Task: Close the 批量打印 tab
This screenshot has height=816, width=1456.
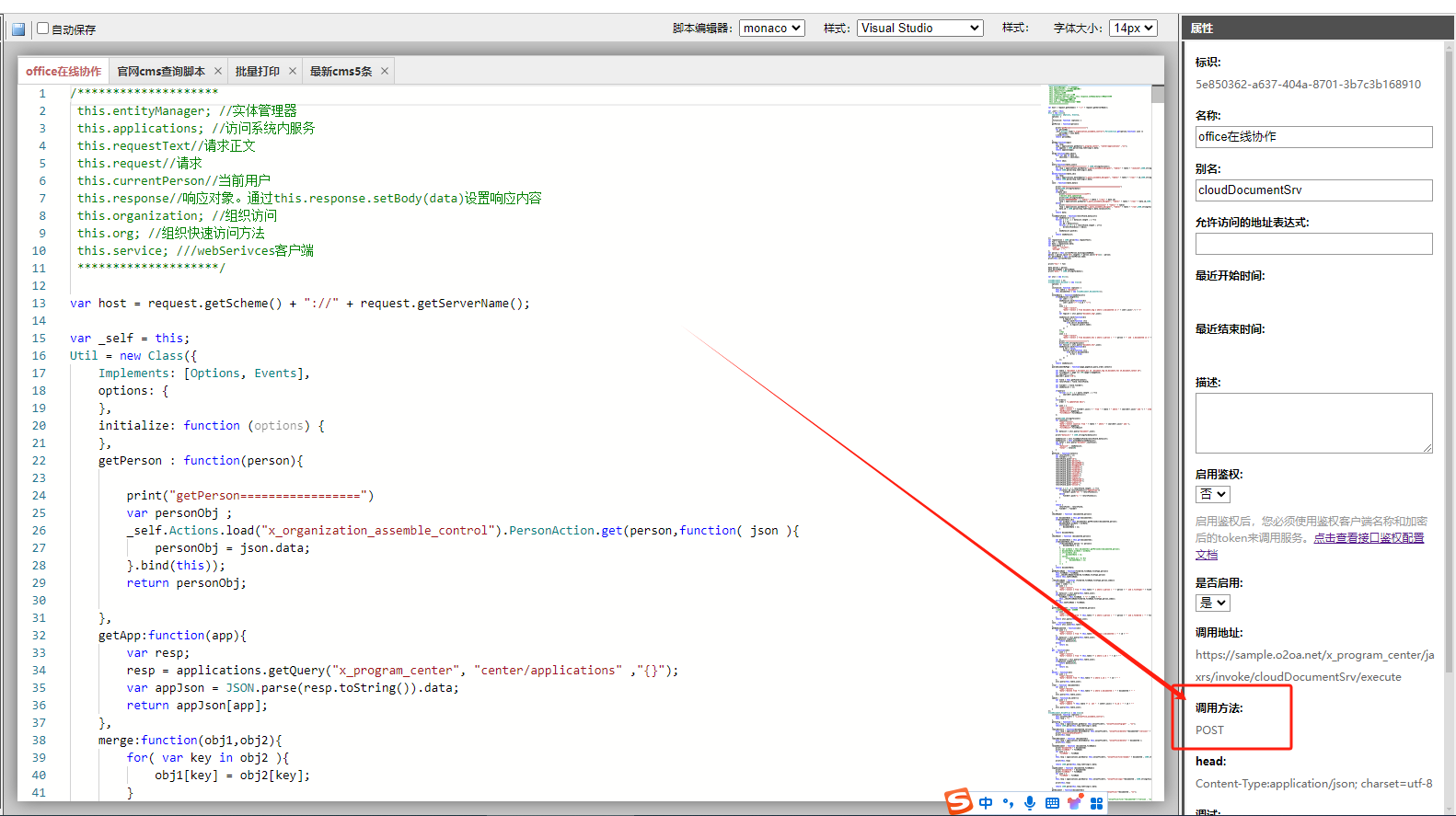Action: pyautogui.click(x=293, y=71)
